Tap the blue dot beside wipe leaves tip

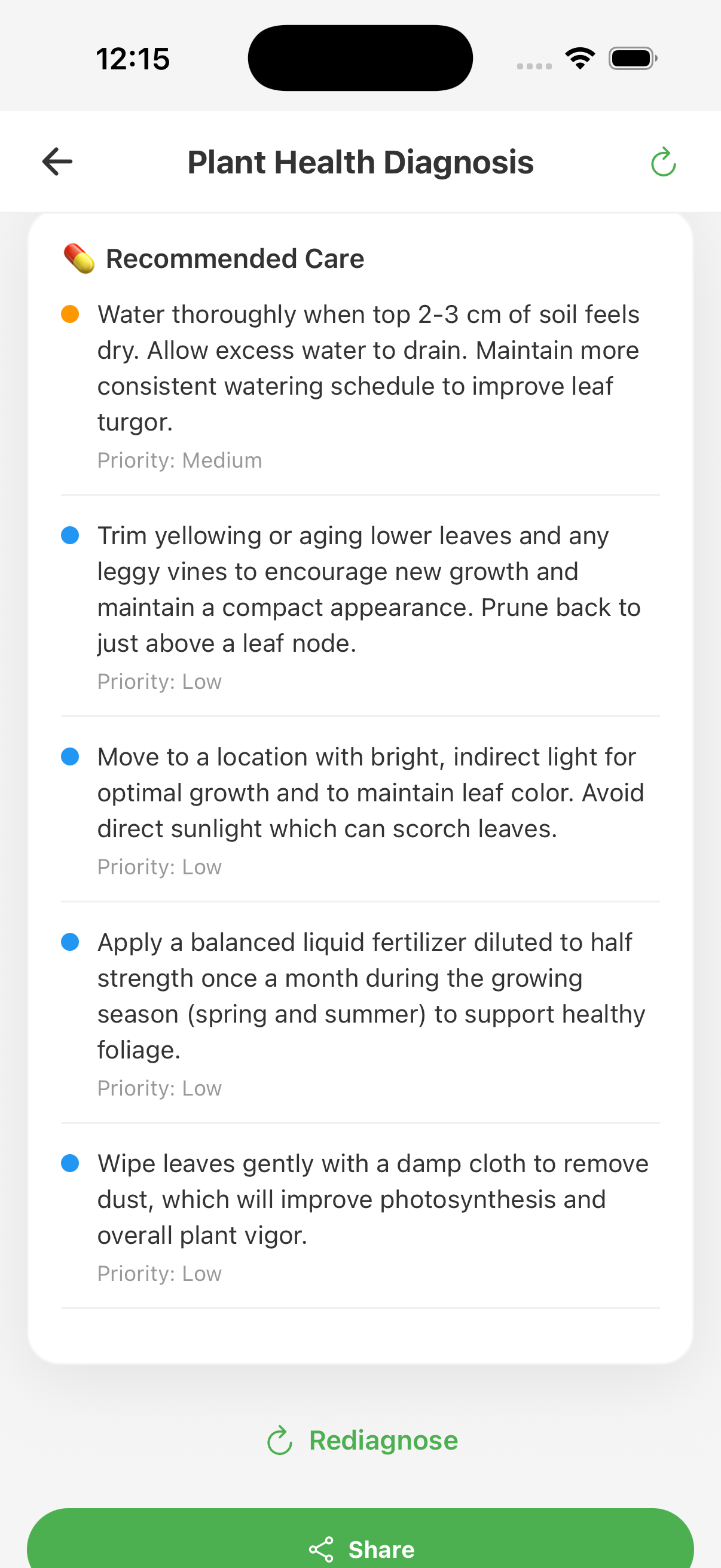(70, 1163)
